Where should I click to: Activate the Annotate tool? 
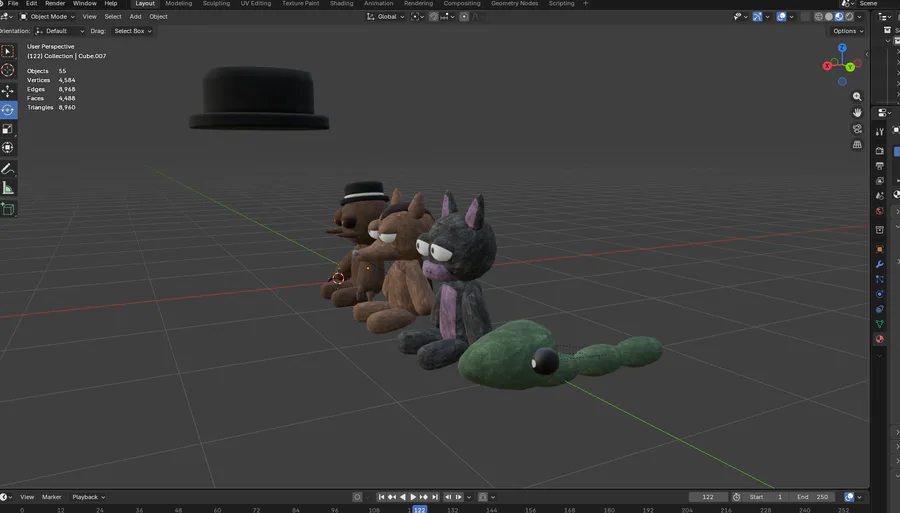[x=8, y=169]
